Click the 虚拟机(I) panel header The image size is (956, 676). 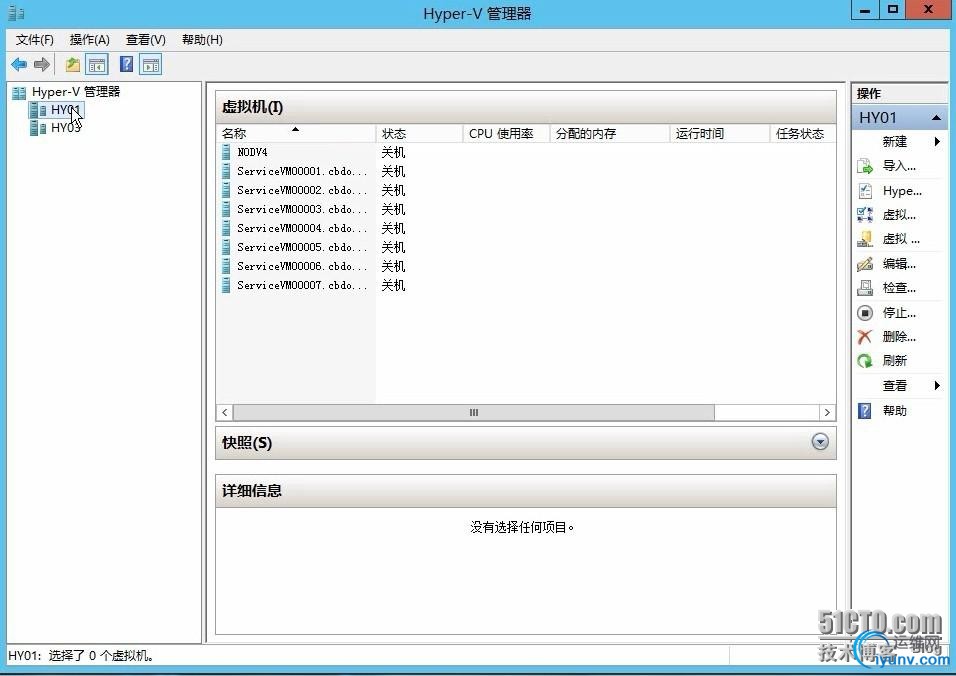pyautogui.click(x=526, y=107)
